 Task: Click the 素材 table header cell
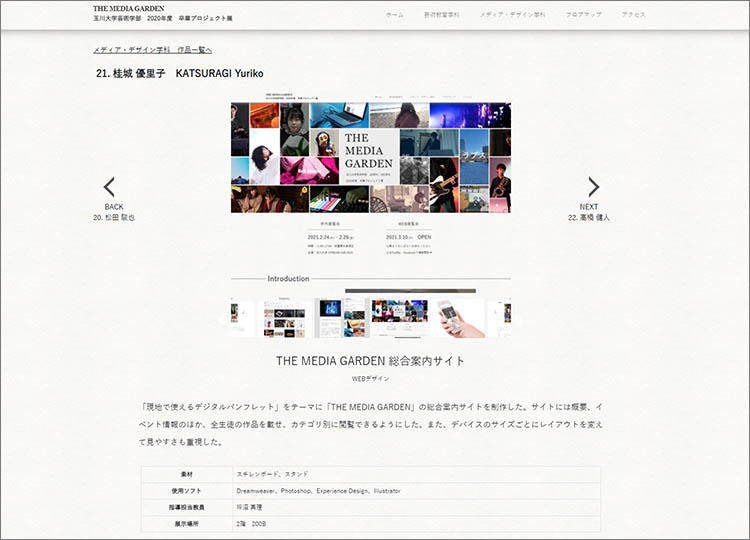[187, 474]
